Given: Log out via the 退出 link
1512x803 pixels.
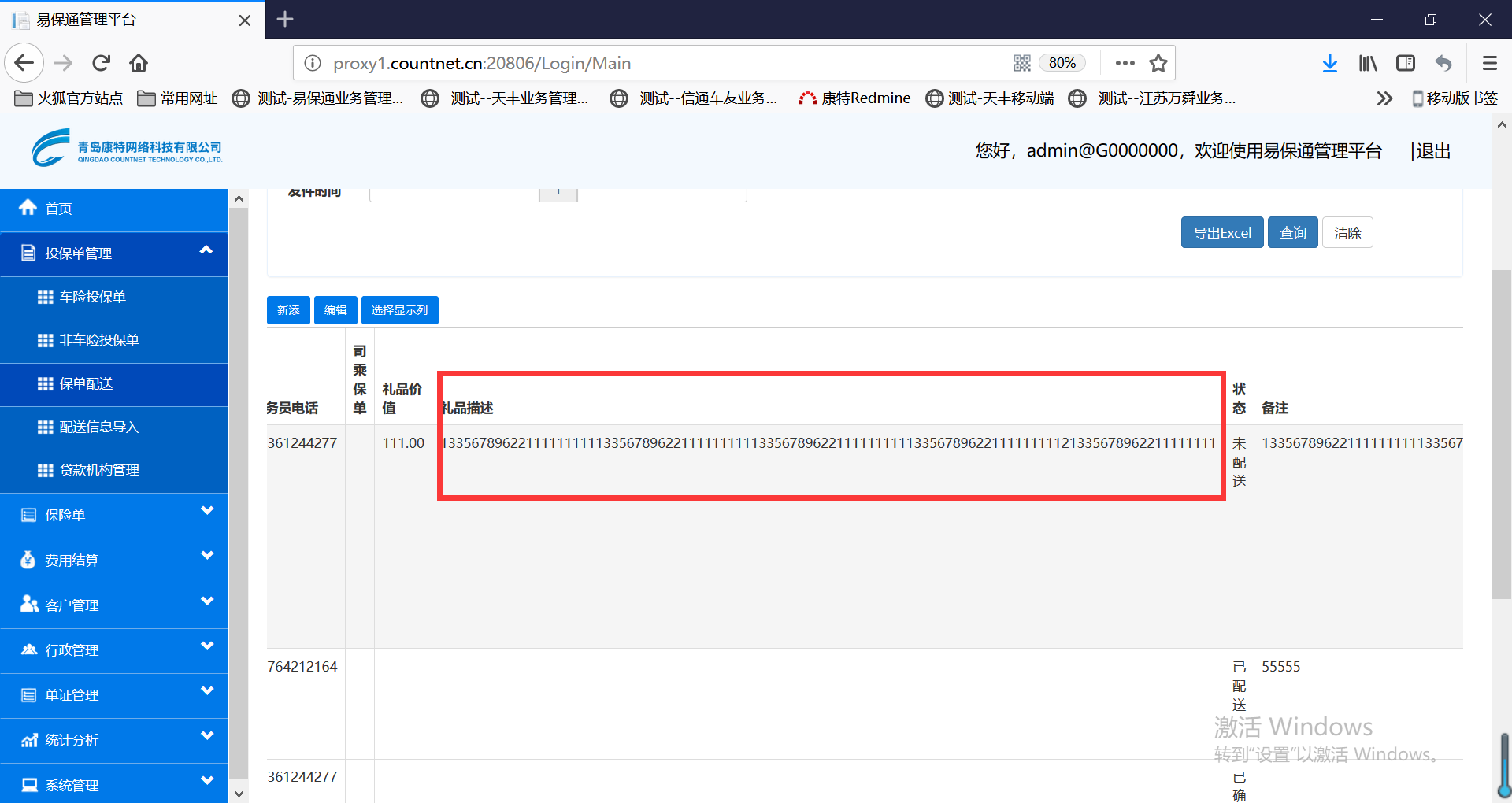Looking at the screenshot, I should [x=1433, y=151].
